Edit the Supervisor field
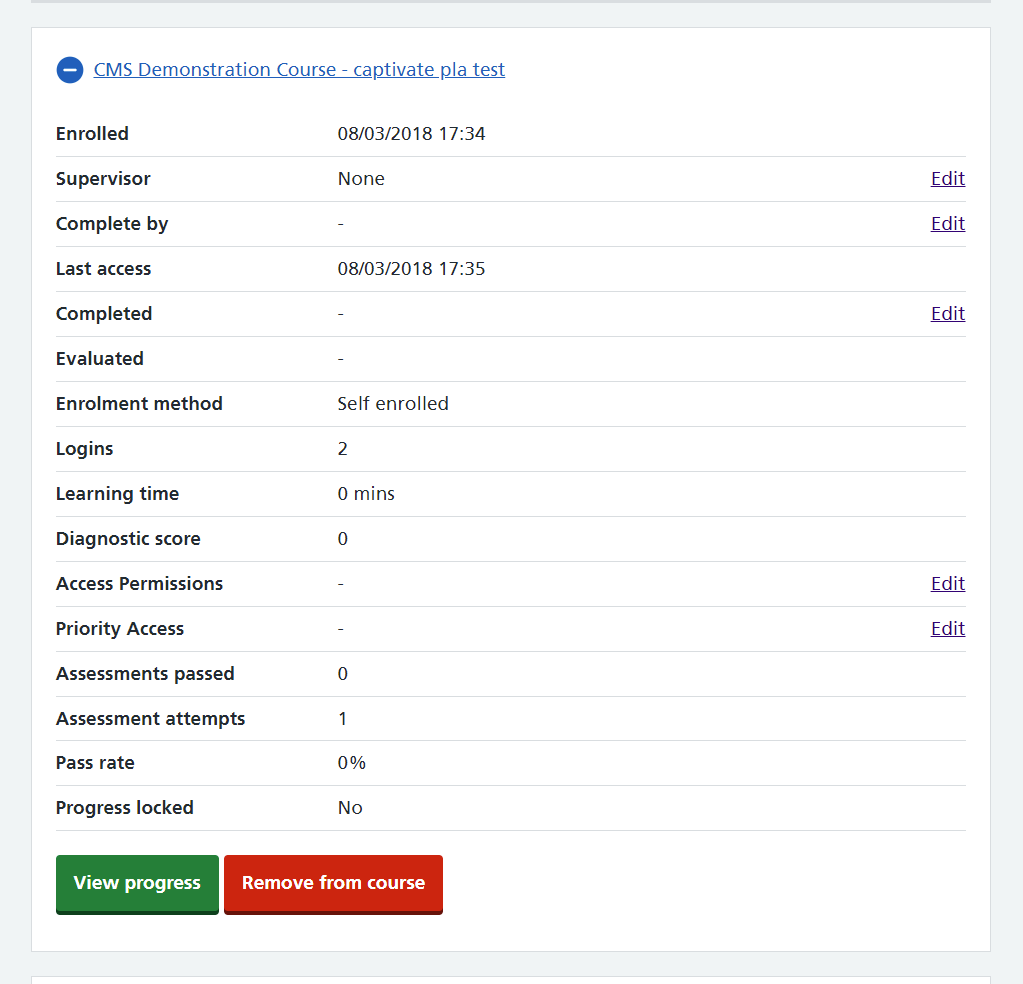The width and height of the screenshot is (1023, 984). [x=947, y=178]
